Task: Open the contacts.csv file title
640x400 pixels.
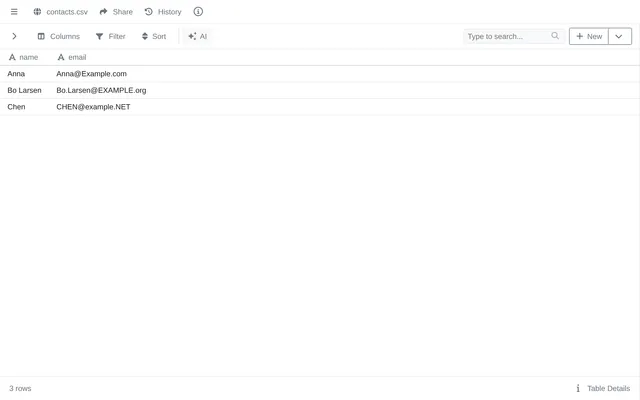Action: pyautogui.click(x=67, y=12)
